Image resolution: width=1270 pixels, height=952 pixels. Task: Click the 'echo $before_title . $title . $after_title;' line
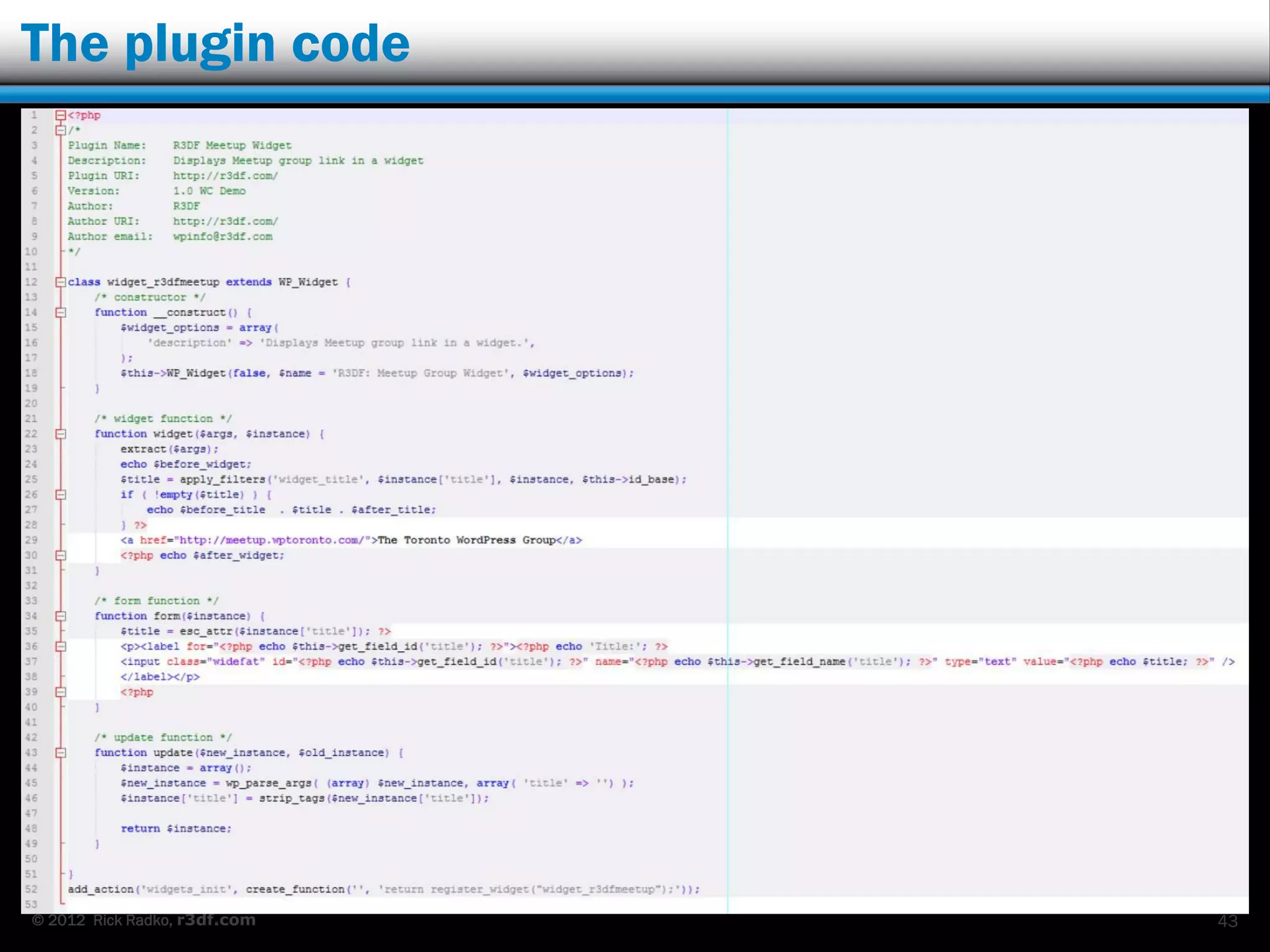click(x=291, y=510)
